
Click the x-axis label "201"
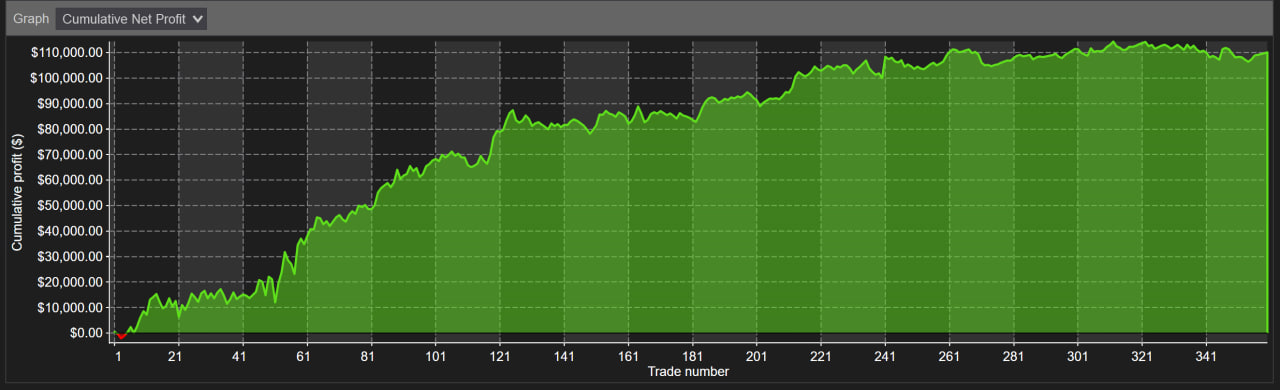756,356
